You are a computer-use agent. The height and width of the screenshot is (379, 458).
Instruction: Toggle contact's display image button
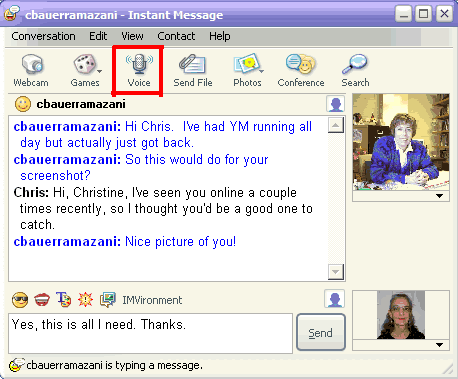pyautogui.click(x=335, y=104)
